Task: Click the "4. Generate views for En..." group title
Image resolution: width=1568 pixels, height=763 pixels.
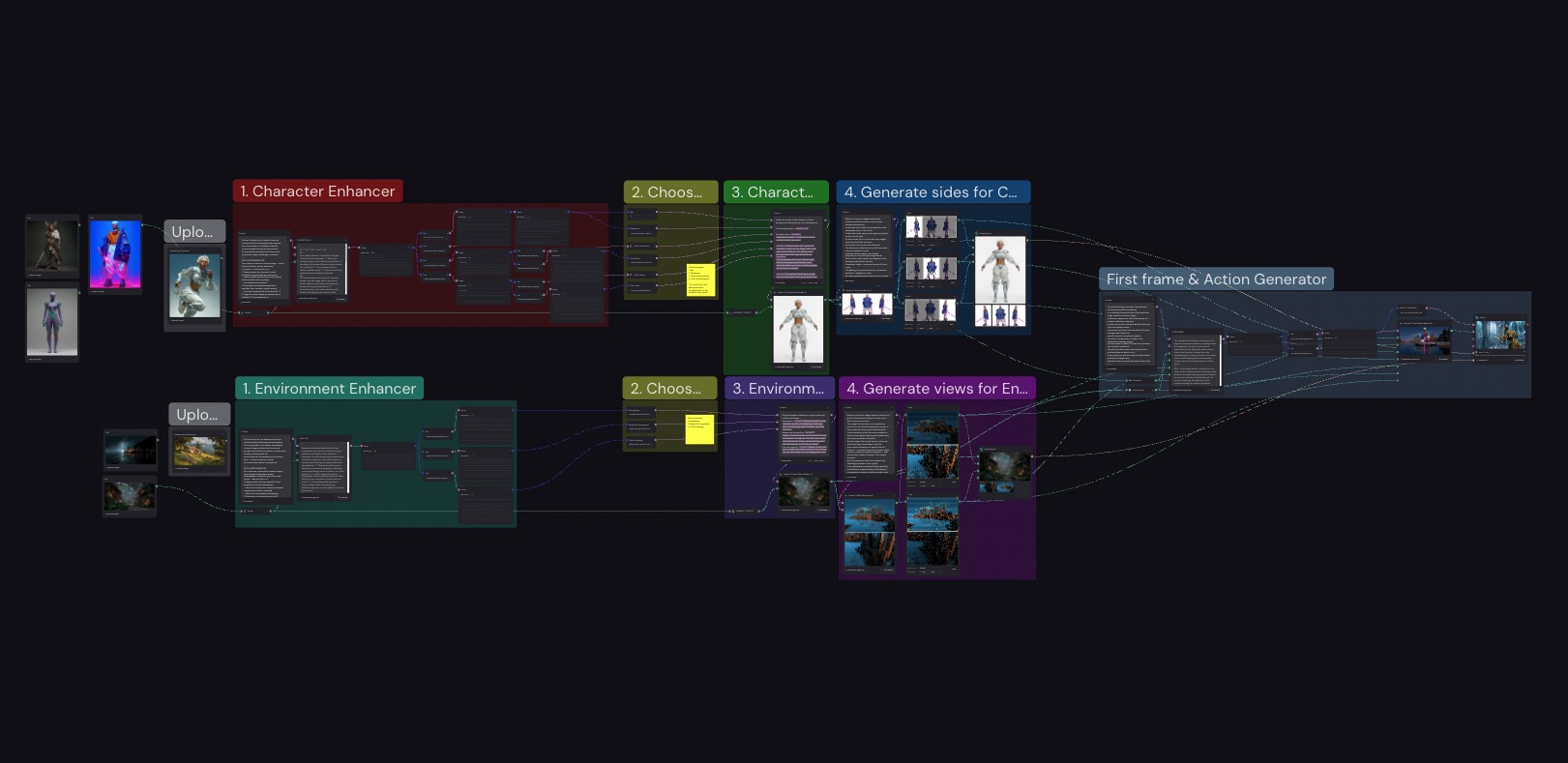Action: tap(936, 389)
